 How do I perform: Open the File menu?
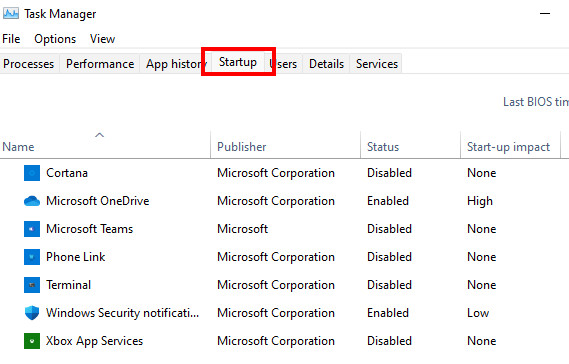tap(11, 39)
